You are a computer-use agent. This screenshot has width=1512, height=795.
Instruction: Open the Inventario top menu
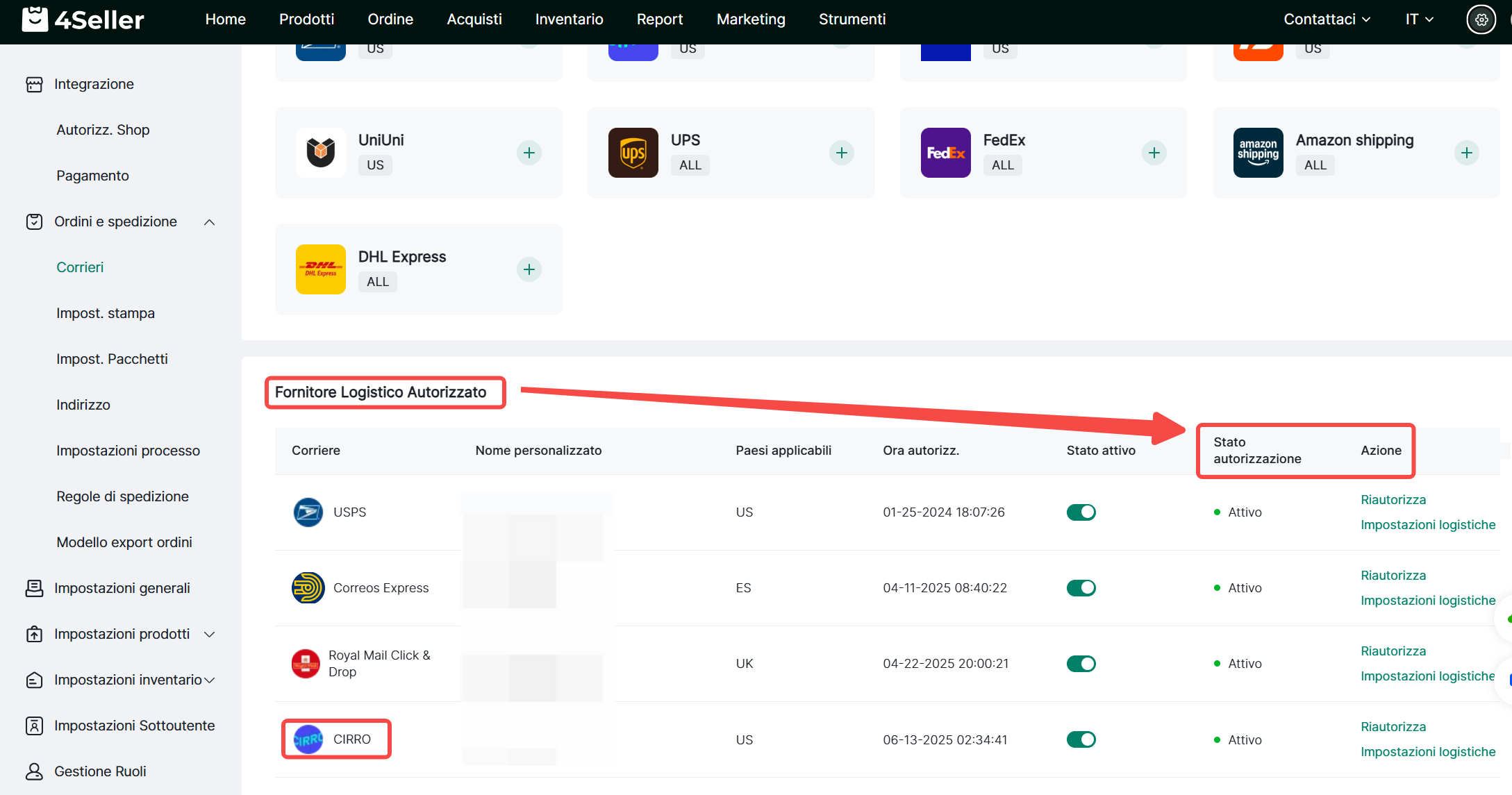[x=569, y=19]
